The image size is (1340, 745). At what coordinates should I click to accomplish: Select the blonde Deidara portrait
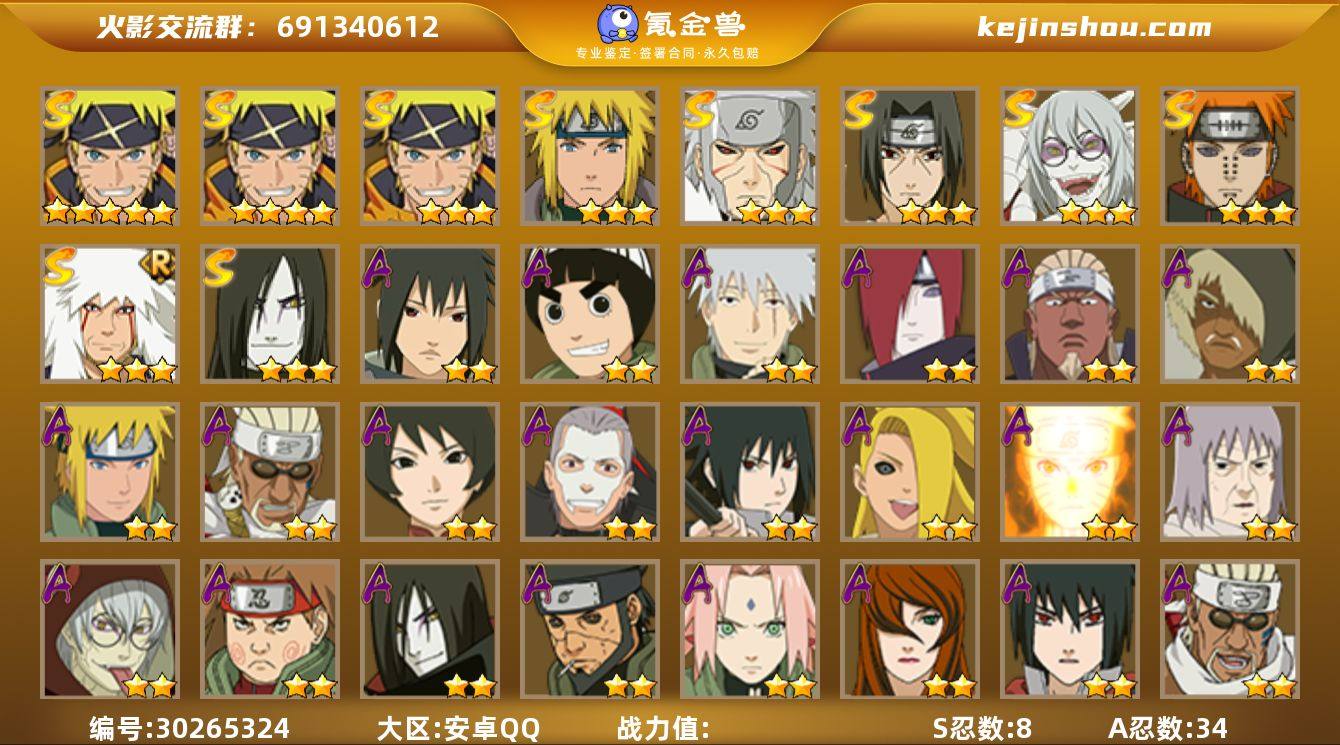909,471
